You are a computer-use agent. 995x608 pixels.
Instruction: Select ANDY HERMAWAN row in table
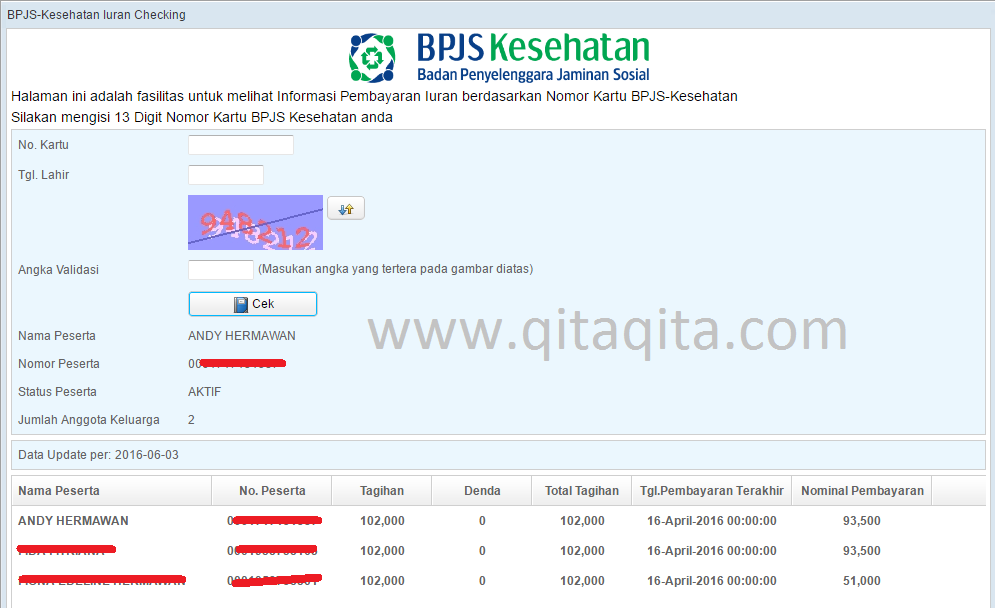[x=498, y=520]
